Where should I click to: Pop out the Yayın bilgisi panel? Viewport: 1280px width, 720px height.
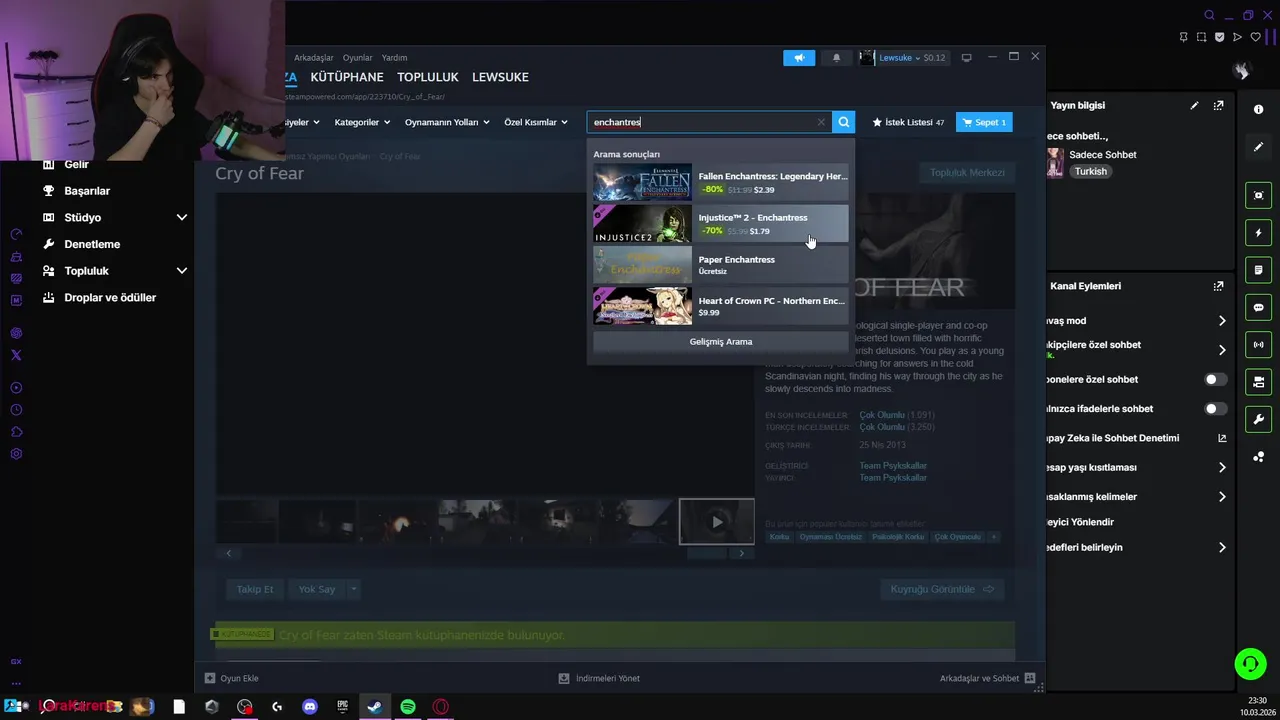tap(1218, 105)
